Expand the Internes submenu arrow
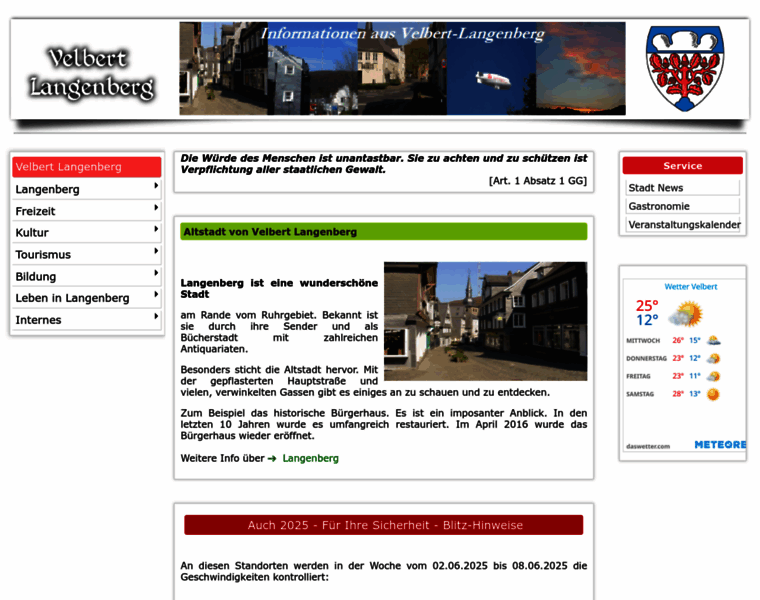The height and width of the screenshot is (600, 760). 156,316
